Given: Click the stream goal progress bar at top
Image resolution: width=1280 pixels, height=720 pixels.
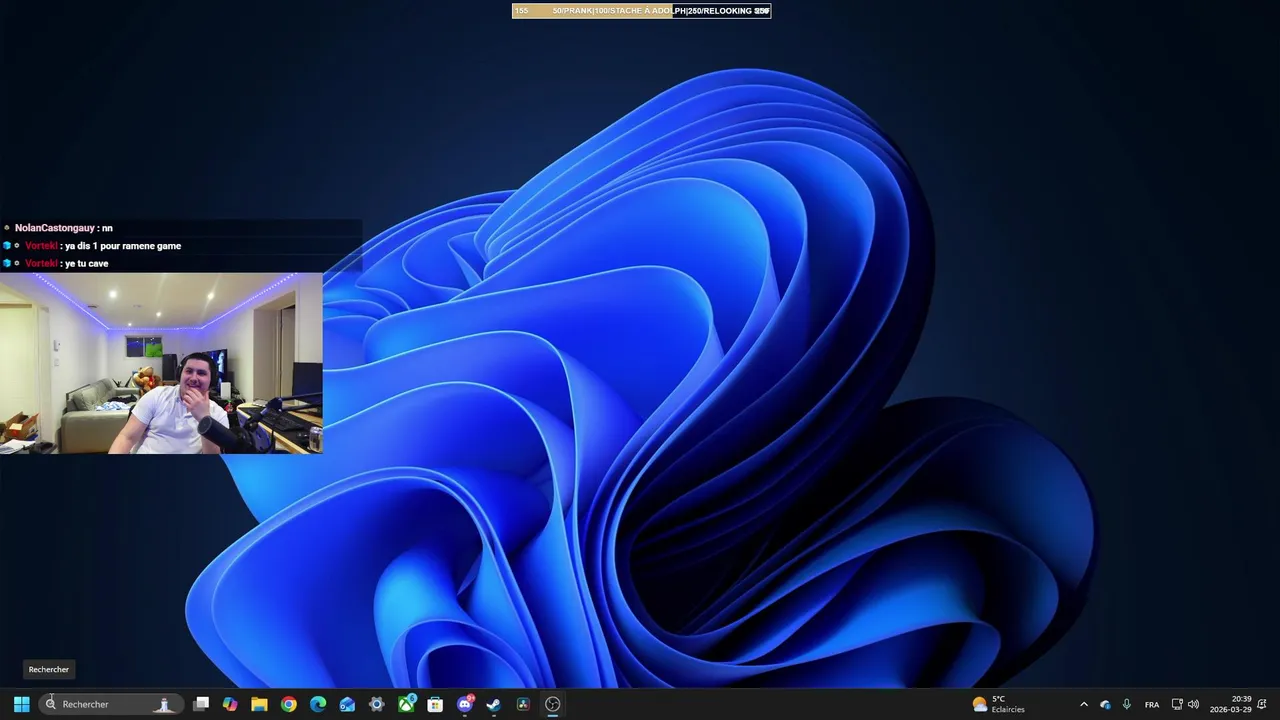Looking at the screenshot, I should coord(641,11).
